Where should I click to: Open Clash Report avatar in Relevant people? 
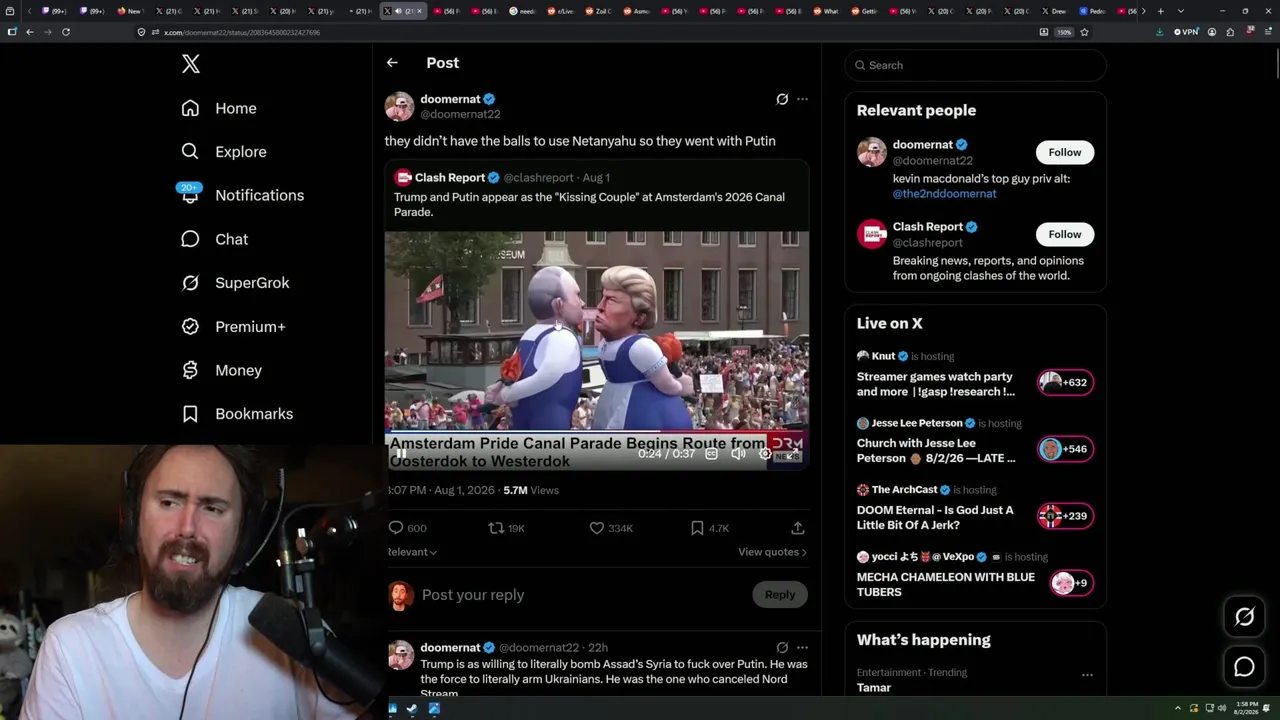pyautogui.click(x=872, y=234)
